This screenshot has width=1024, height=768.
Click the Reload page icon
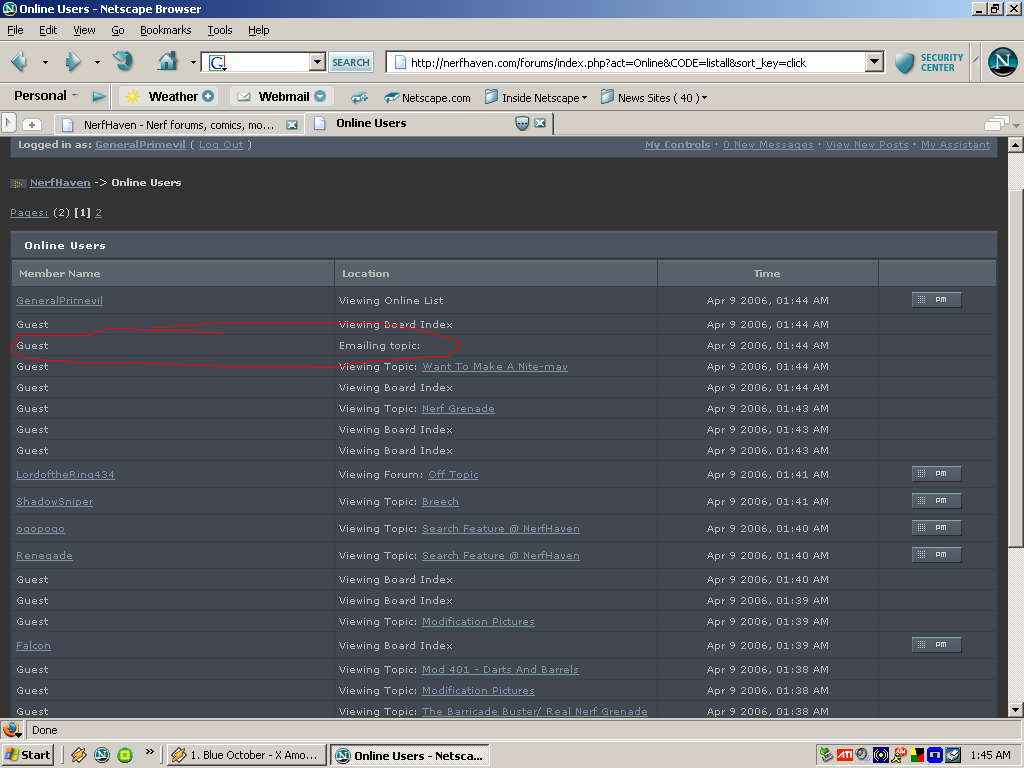[123, 62]
